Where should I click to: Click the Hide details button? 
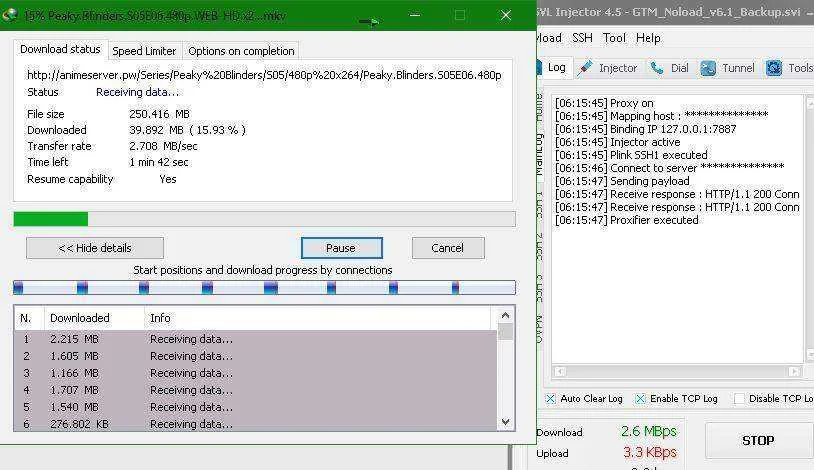tap(95, 248)
